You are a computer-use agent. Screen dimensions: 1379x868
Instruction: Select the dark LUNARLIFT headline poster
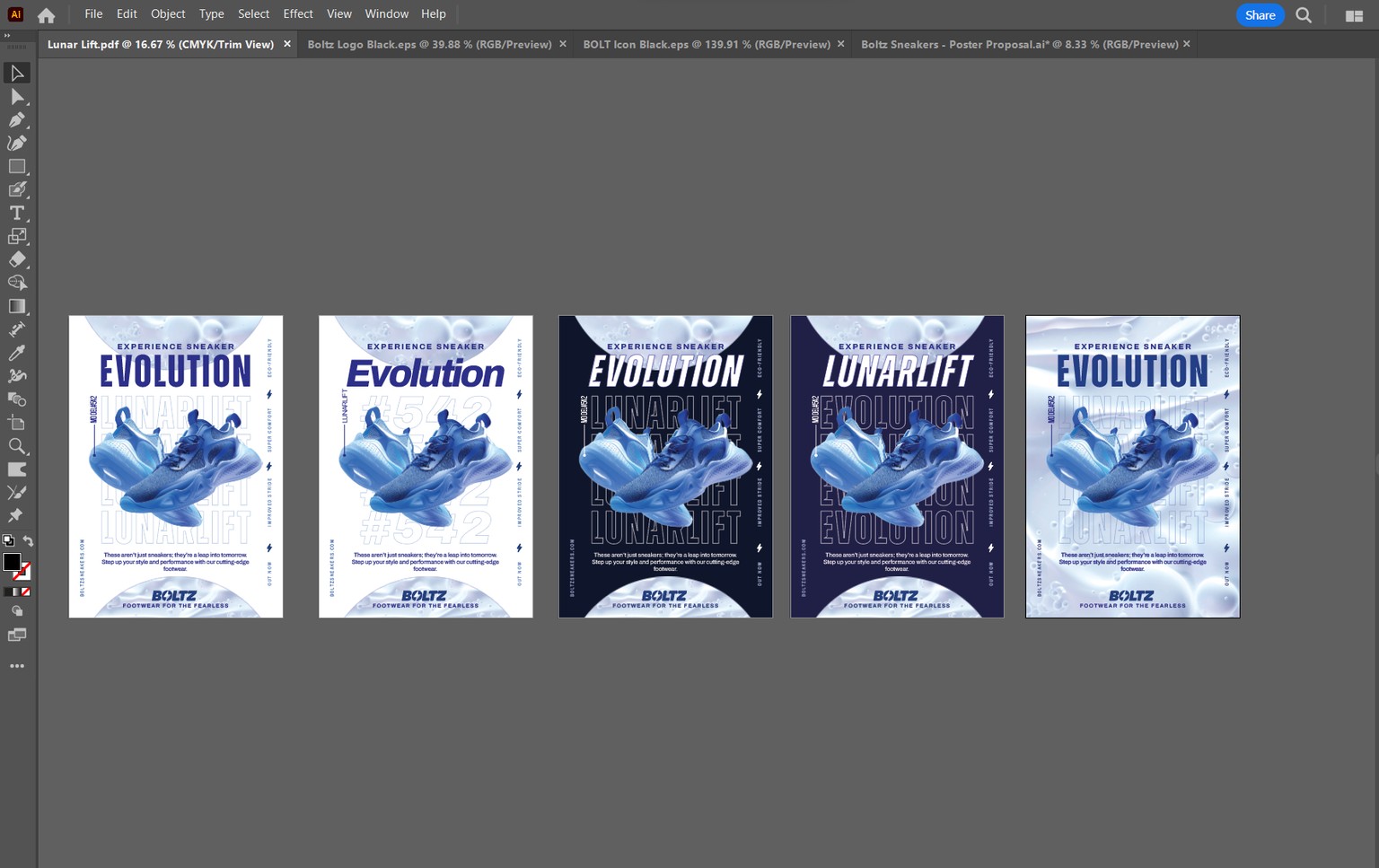tap(897, 466)
